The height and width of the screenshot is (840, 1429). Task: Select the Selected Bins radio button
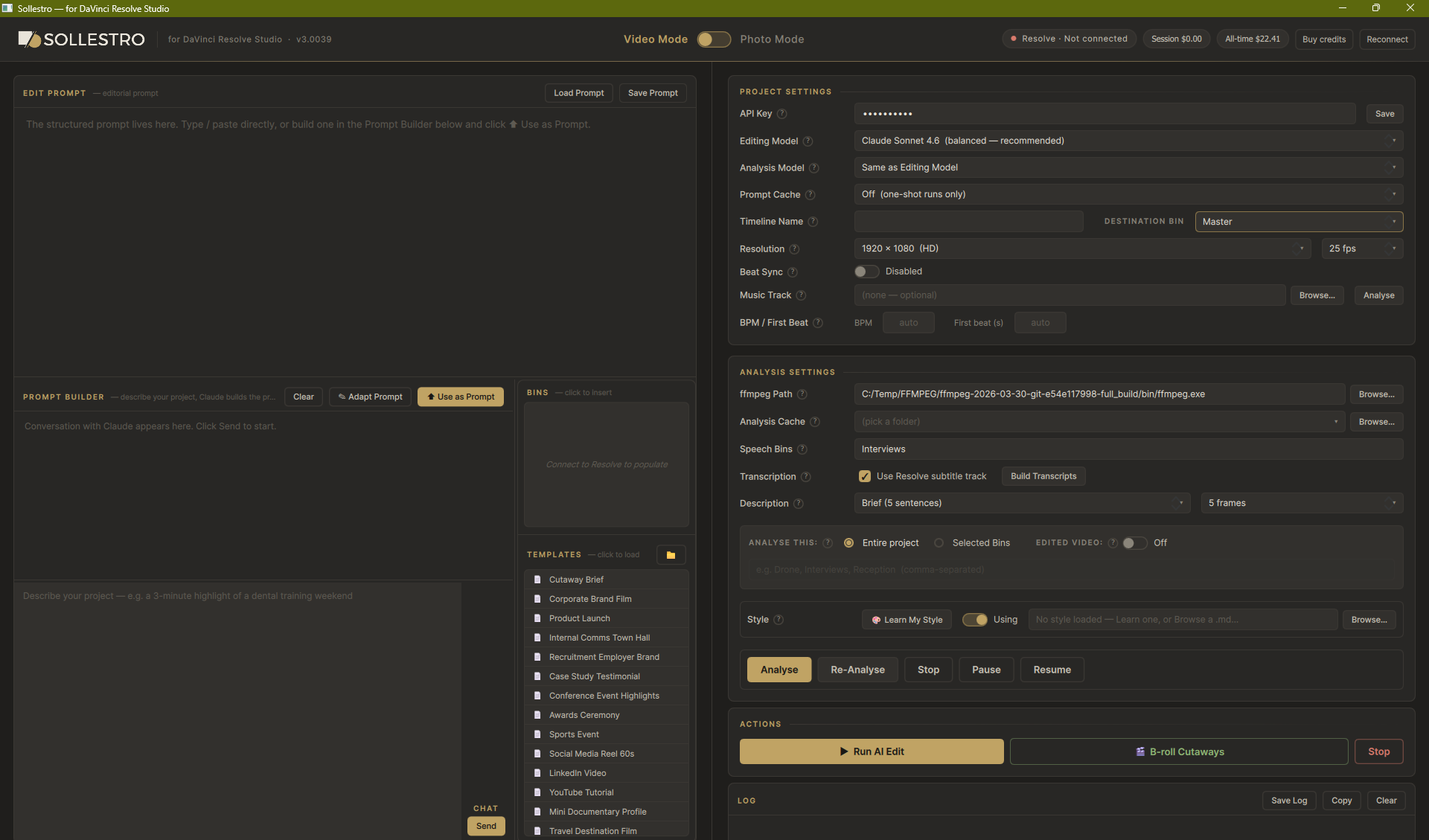click(x=939, y=543)
